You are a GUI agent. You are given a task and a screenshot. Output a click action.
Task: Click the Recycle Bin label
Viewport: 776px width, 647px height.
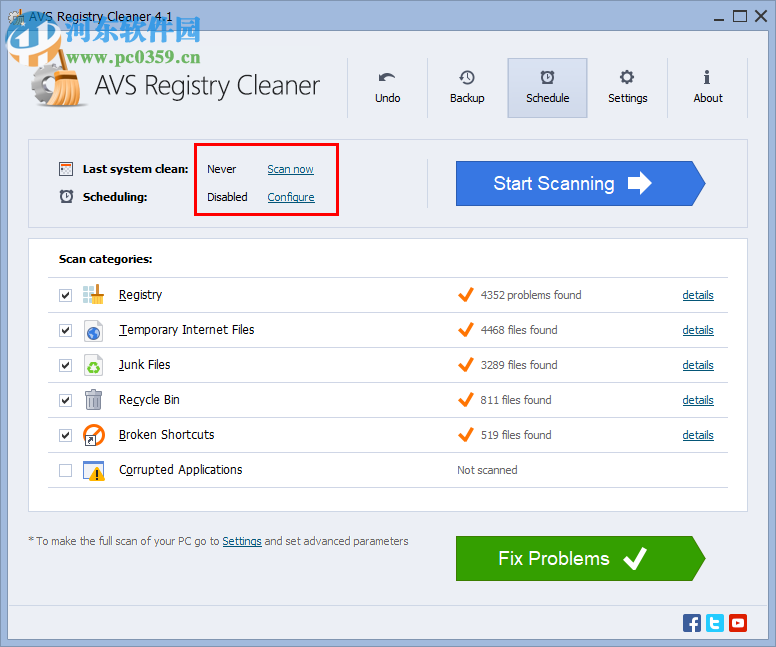149,400
